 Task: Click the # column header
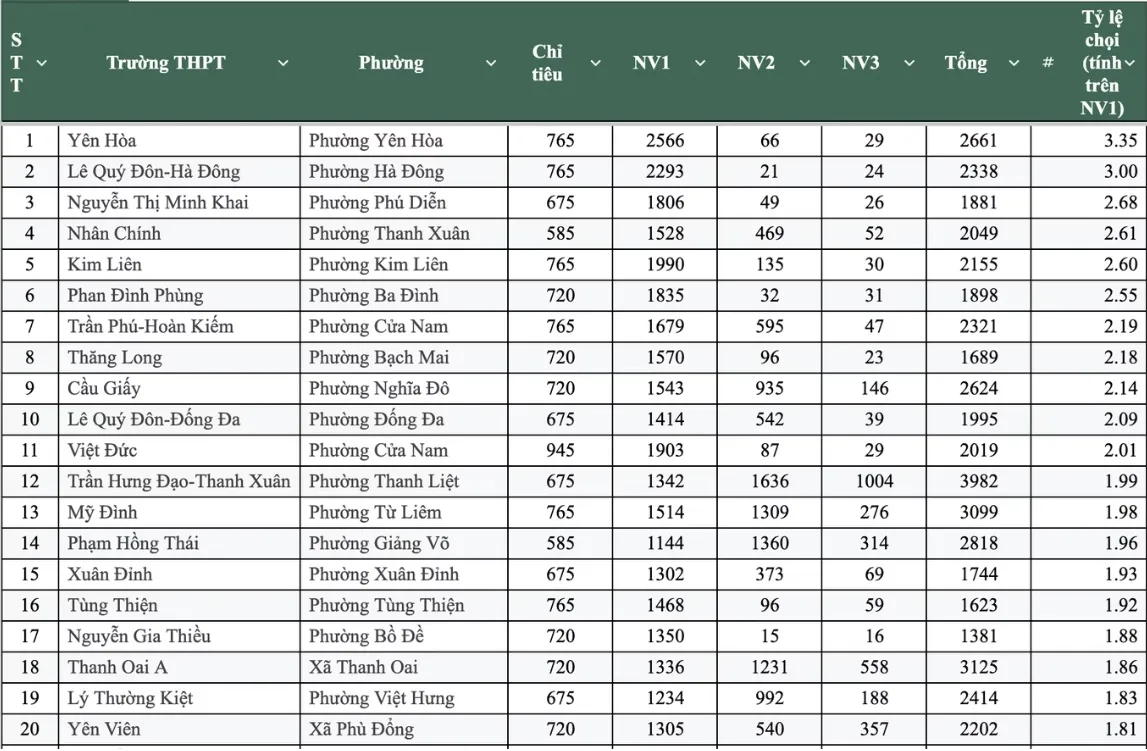(x=1047, y=63)
